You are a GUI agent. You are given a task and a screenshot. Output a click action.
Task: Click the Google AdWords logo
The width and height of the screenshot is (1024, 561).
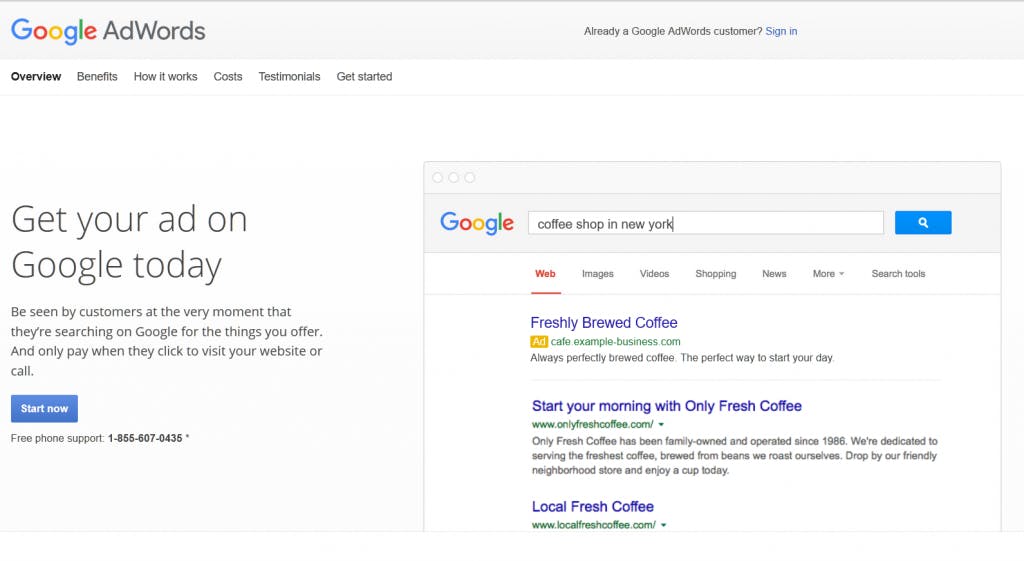tap(108, 31)
